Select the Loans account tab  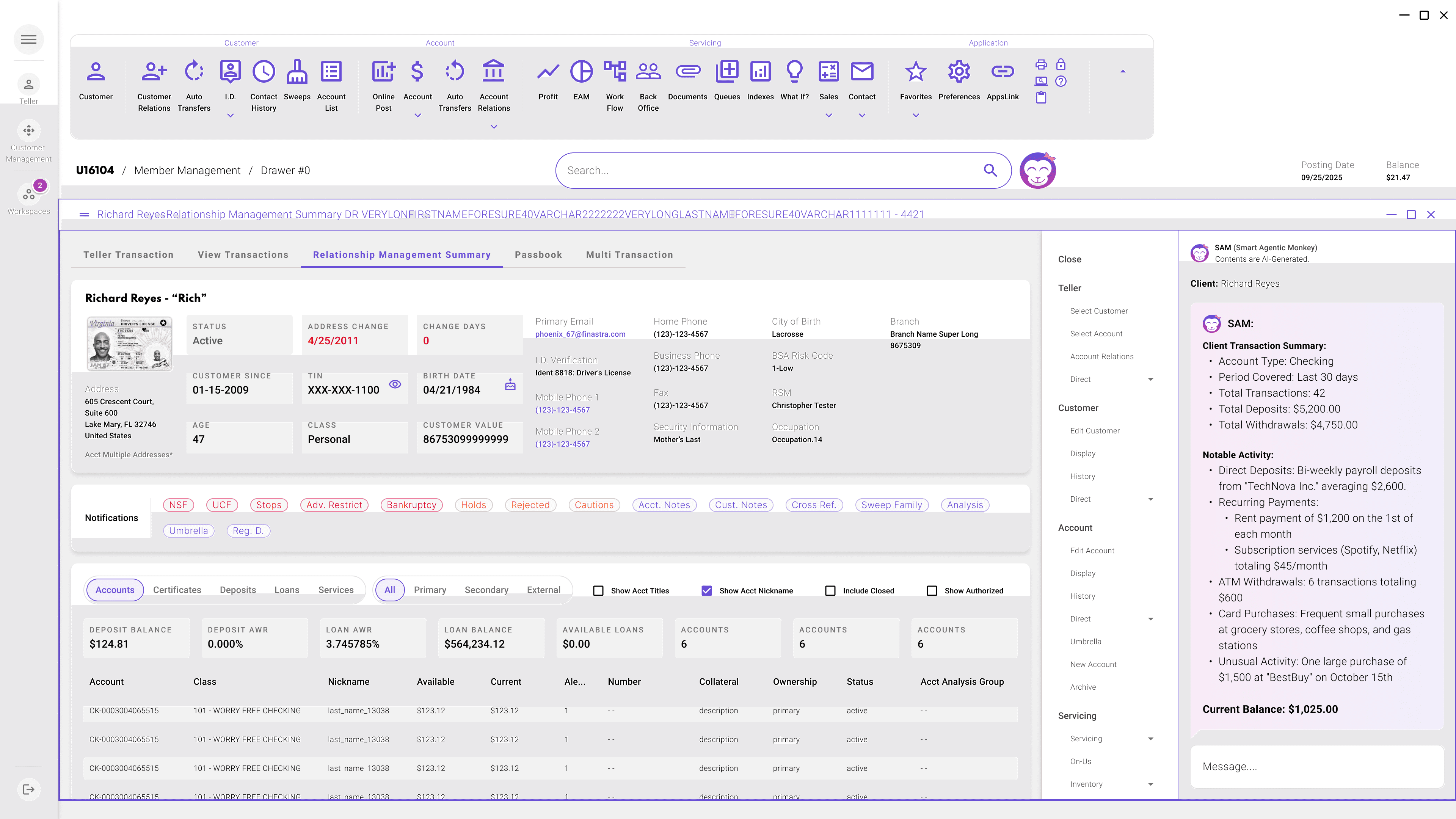point(287,590)
